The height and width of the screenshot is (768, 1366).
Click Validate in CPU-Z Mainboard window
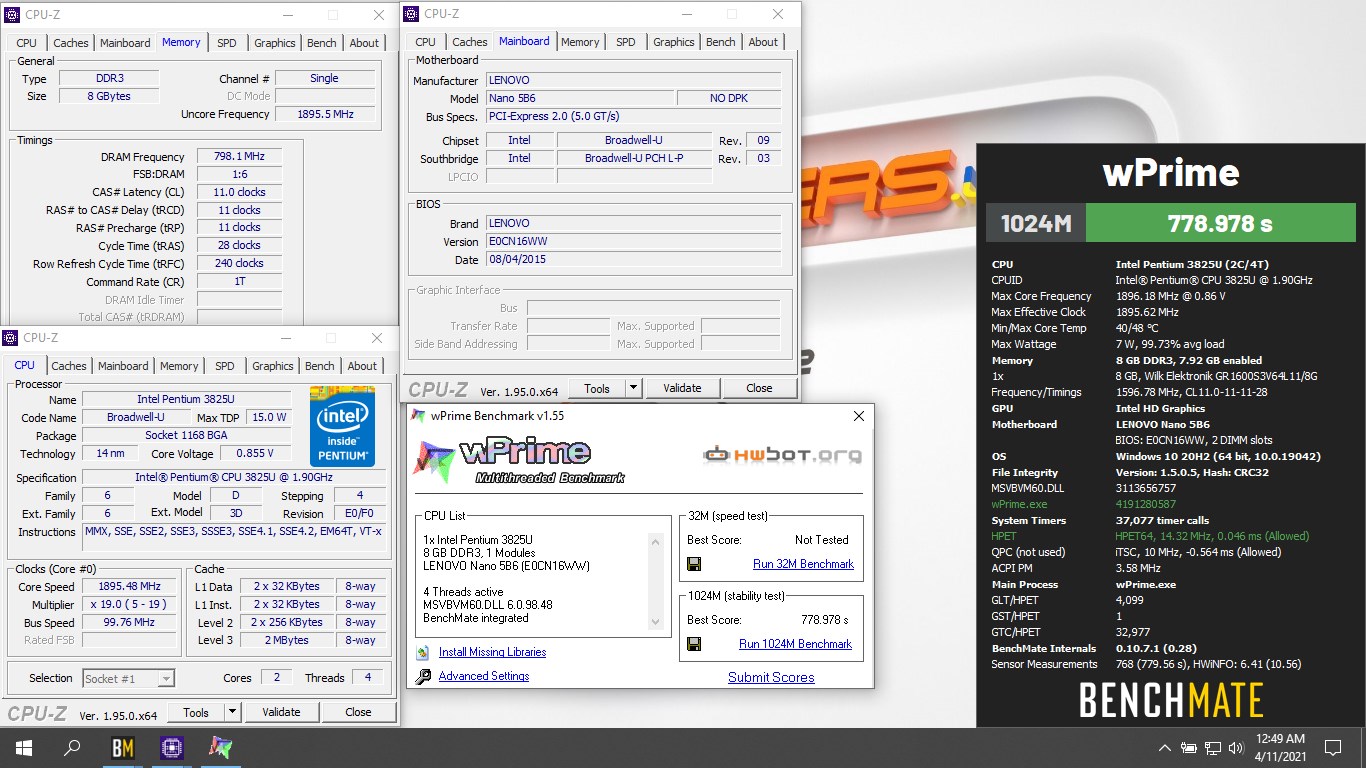682,388
